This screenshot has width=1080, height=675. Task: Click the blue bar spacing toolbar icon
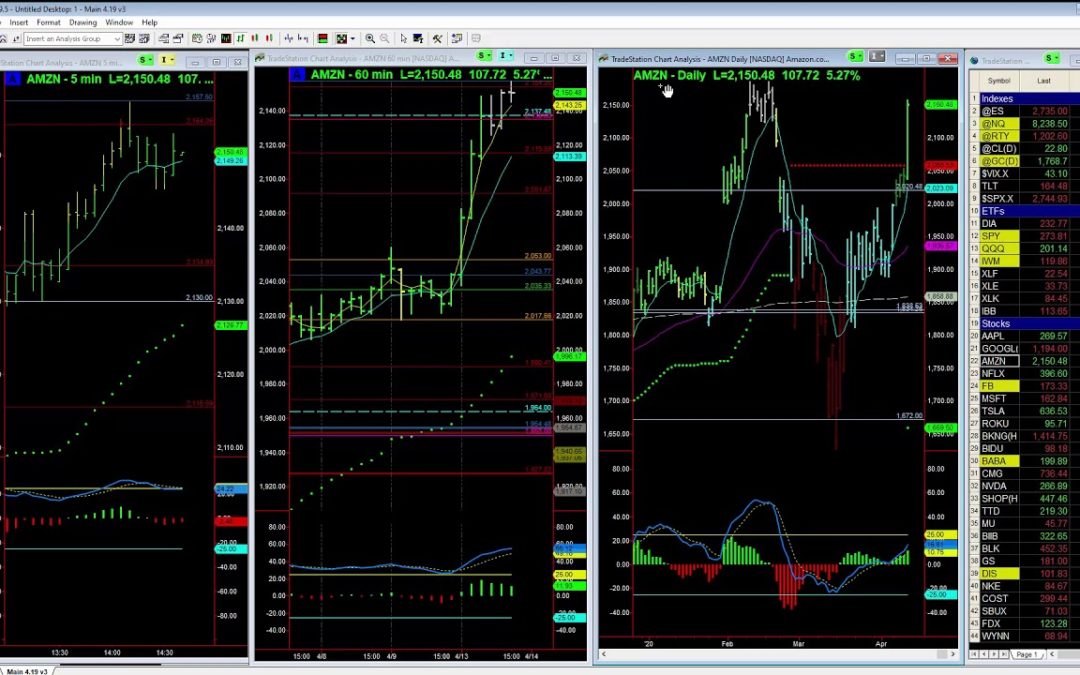pos(289,39)
